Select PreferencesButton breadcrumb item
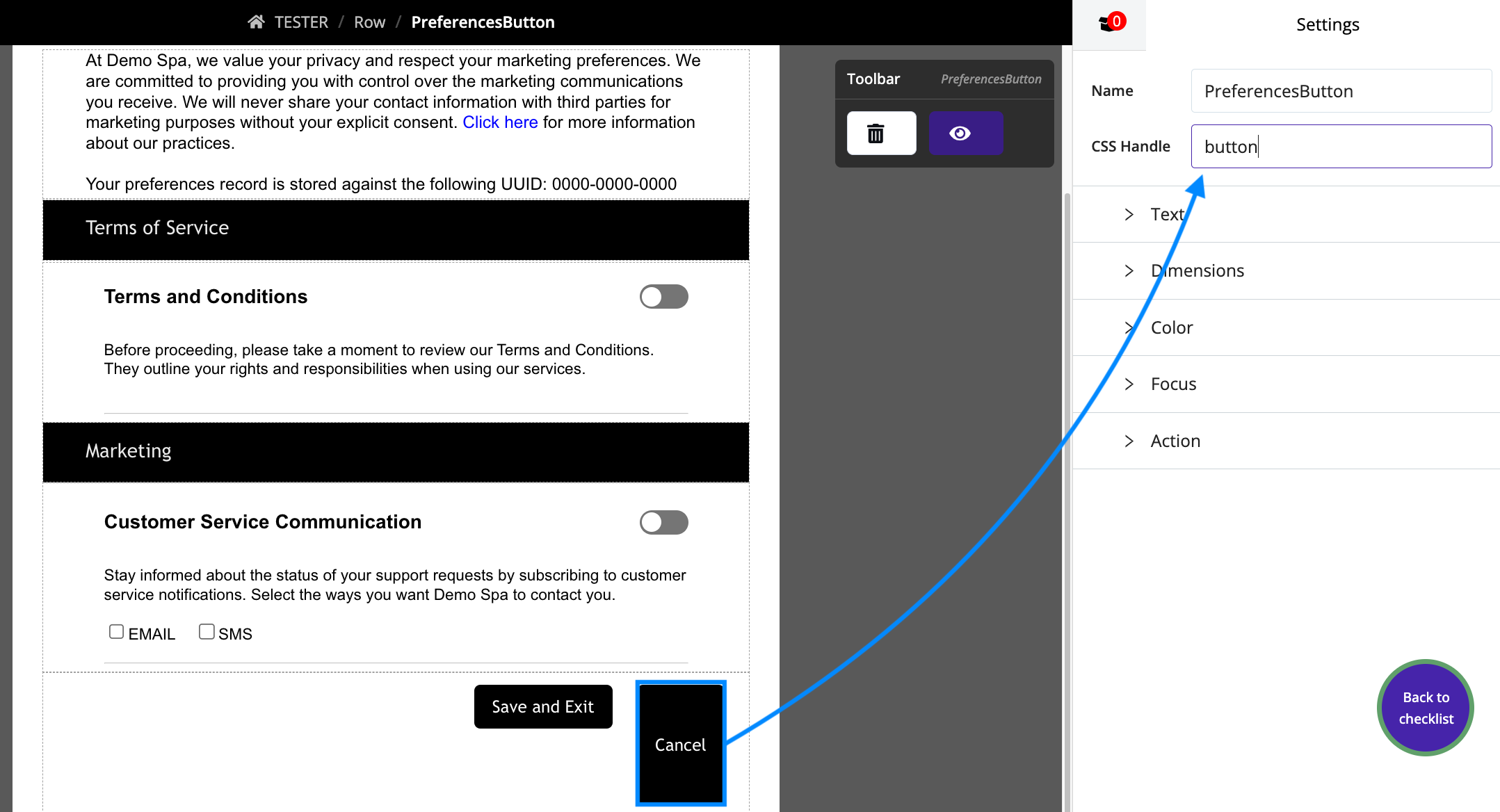Screen dimensions: 1500x812 [483, 22]
